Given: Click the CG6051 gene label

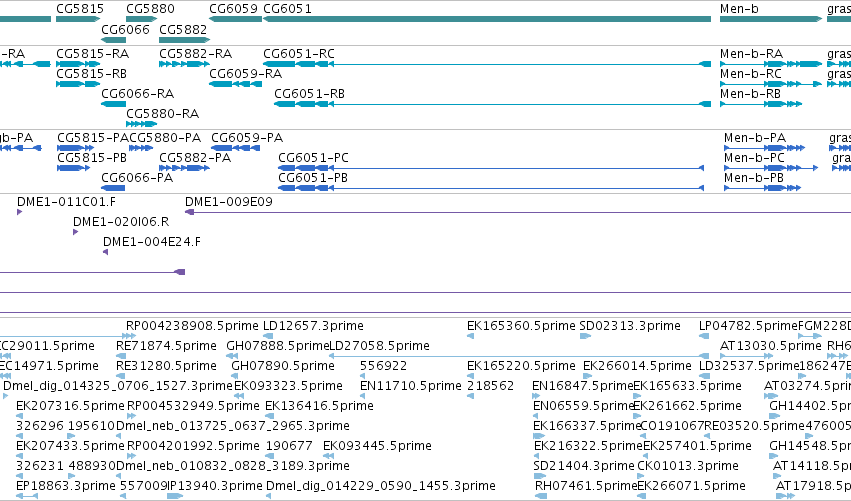Looking at the screenshot, I should [x=288, y=9].
